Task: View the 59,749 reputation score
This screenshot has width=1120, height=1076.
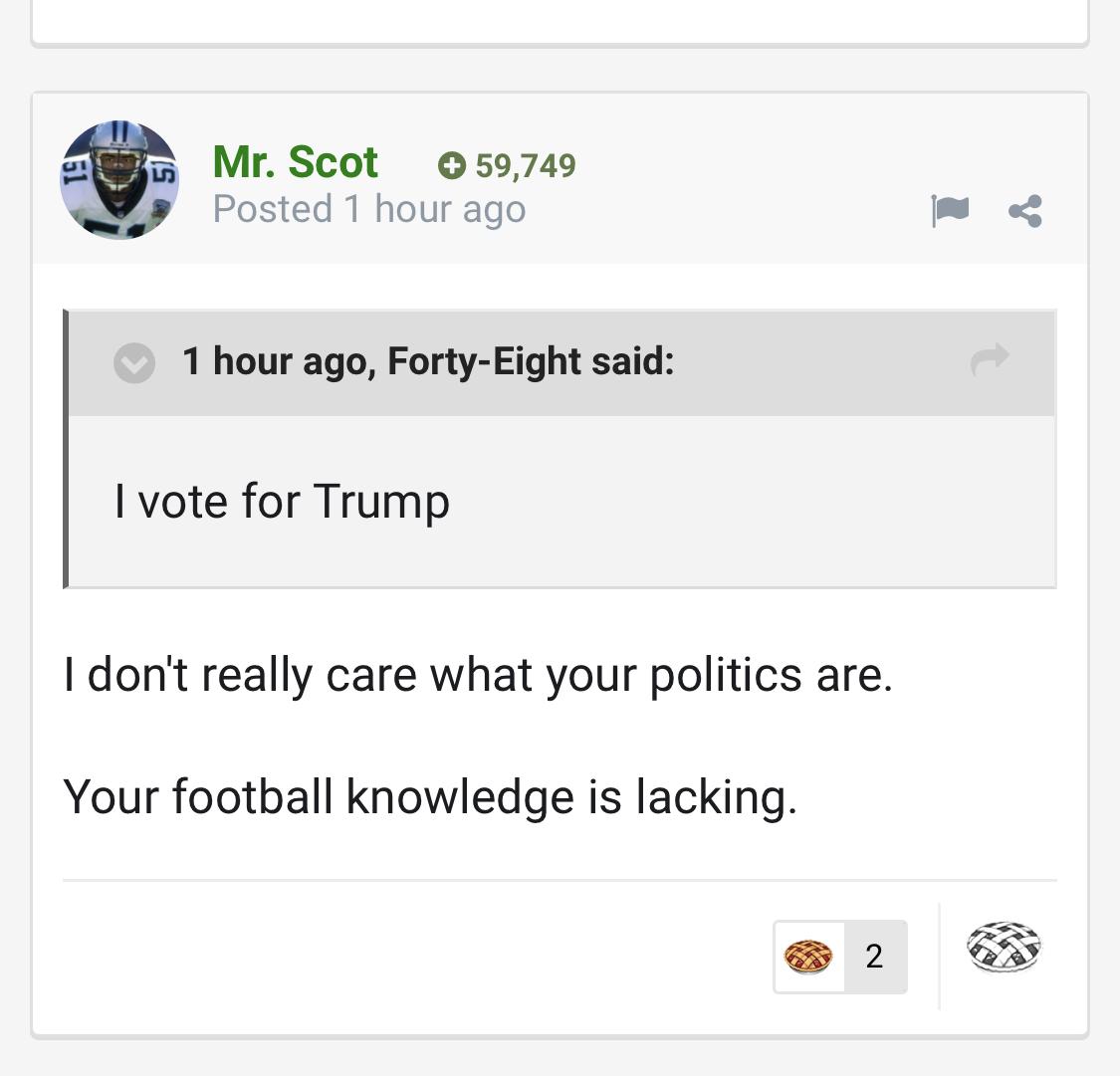Action: tap(526, 165)
